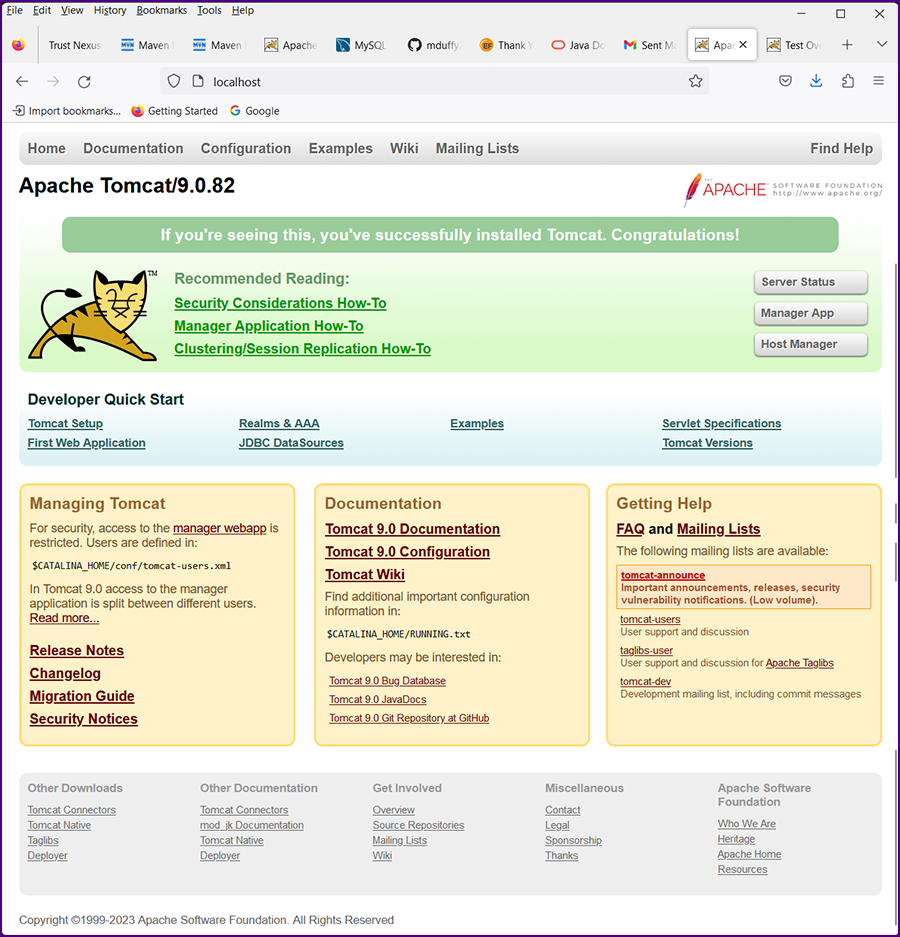Open a new tab with plus icon
This screenshot has width=900, height=937.
click(x=847, y=45)
